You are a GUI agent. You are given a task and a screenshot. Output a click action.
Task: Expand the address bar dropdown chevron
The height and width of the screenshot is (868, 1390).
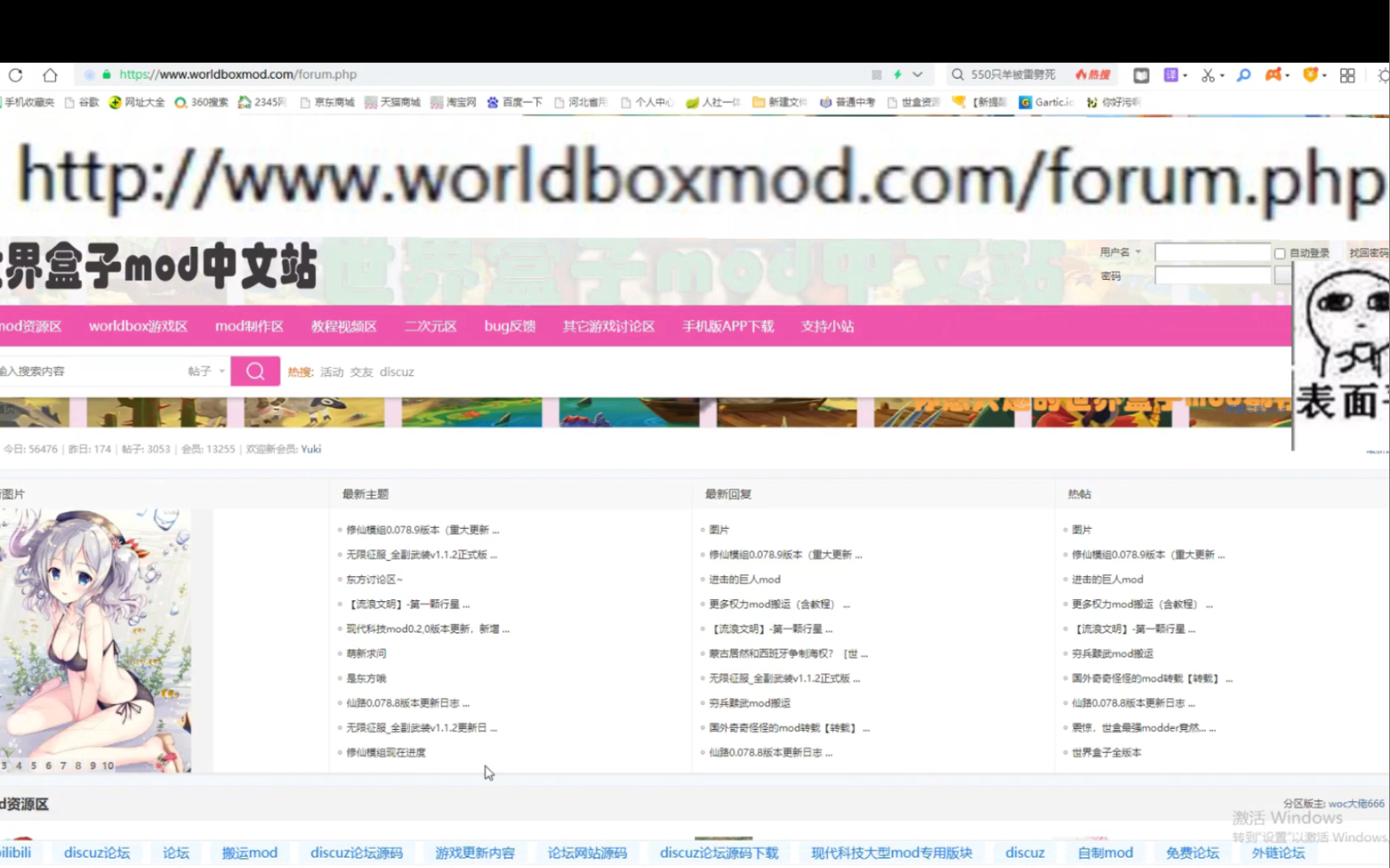[917, 74]
